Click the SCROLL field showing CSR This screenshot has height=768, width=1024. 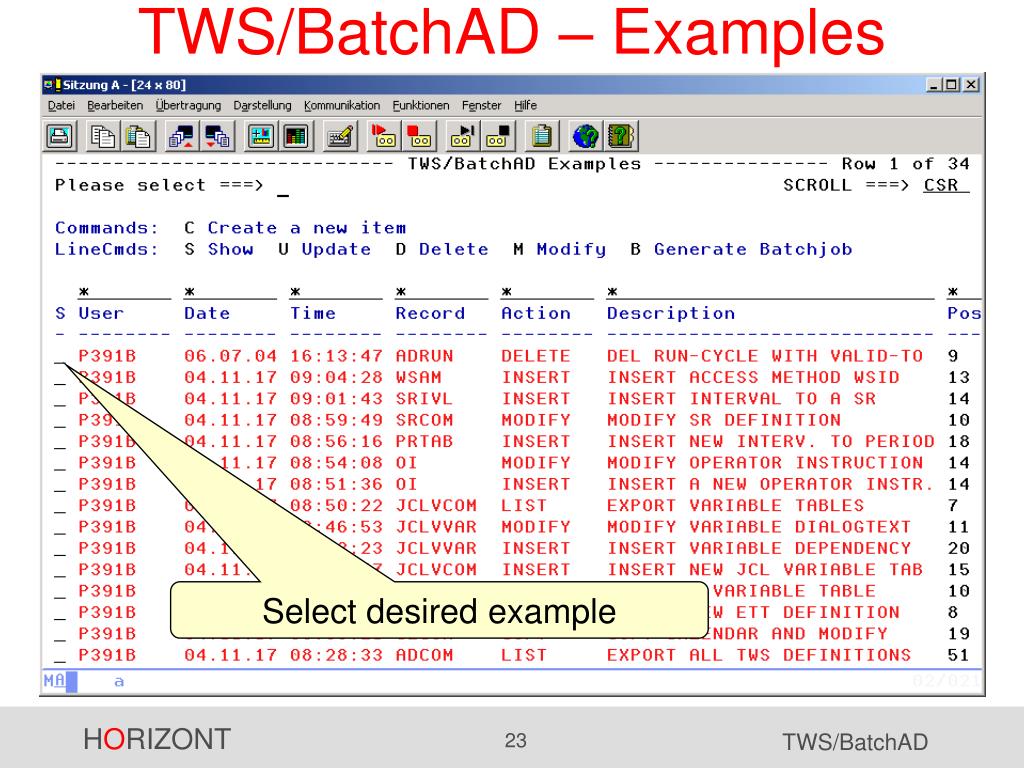click(x=946, y=185)
